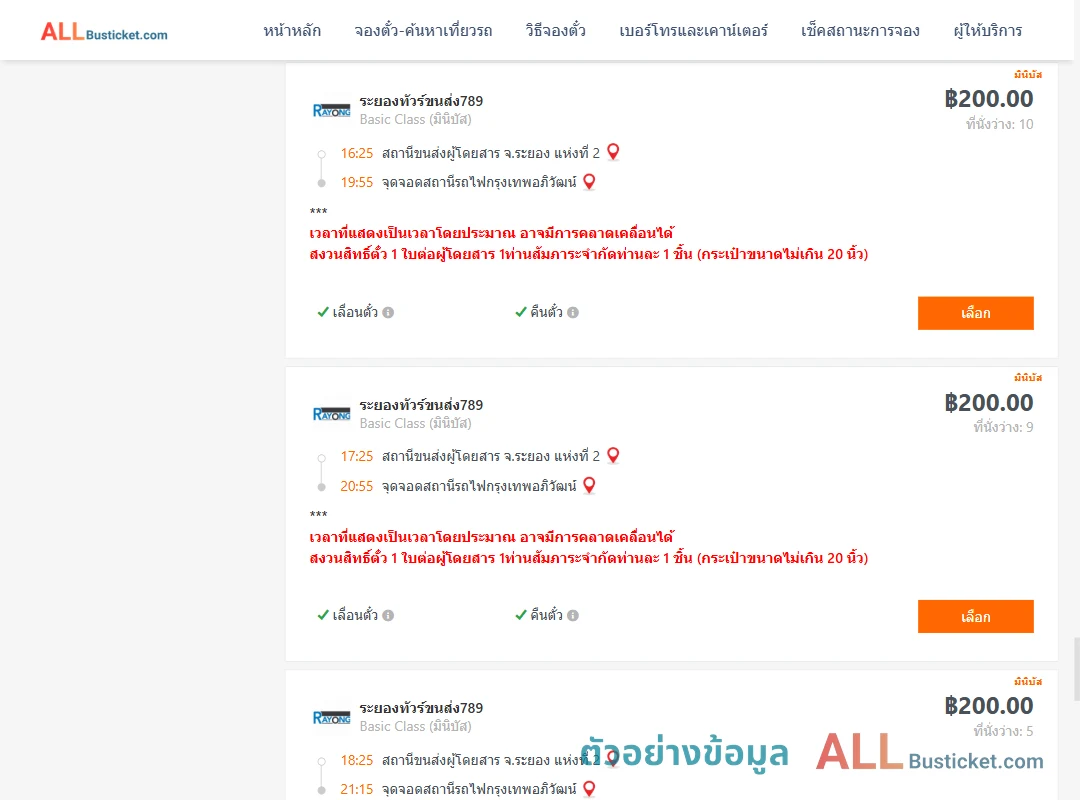Click Basic Class (มินิบัส) label in 16:25 card
Image resolution: width=1080 pixels, height=800 pixels.
pyautogui.click(x=415, y=119)
